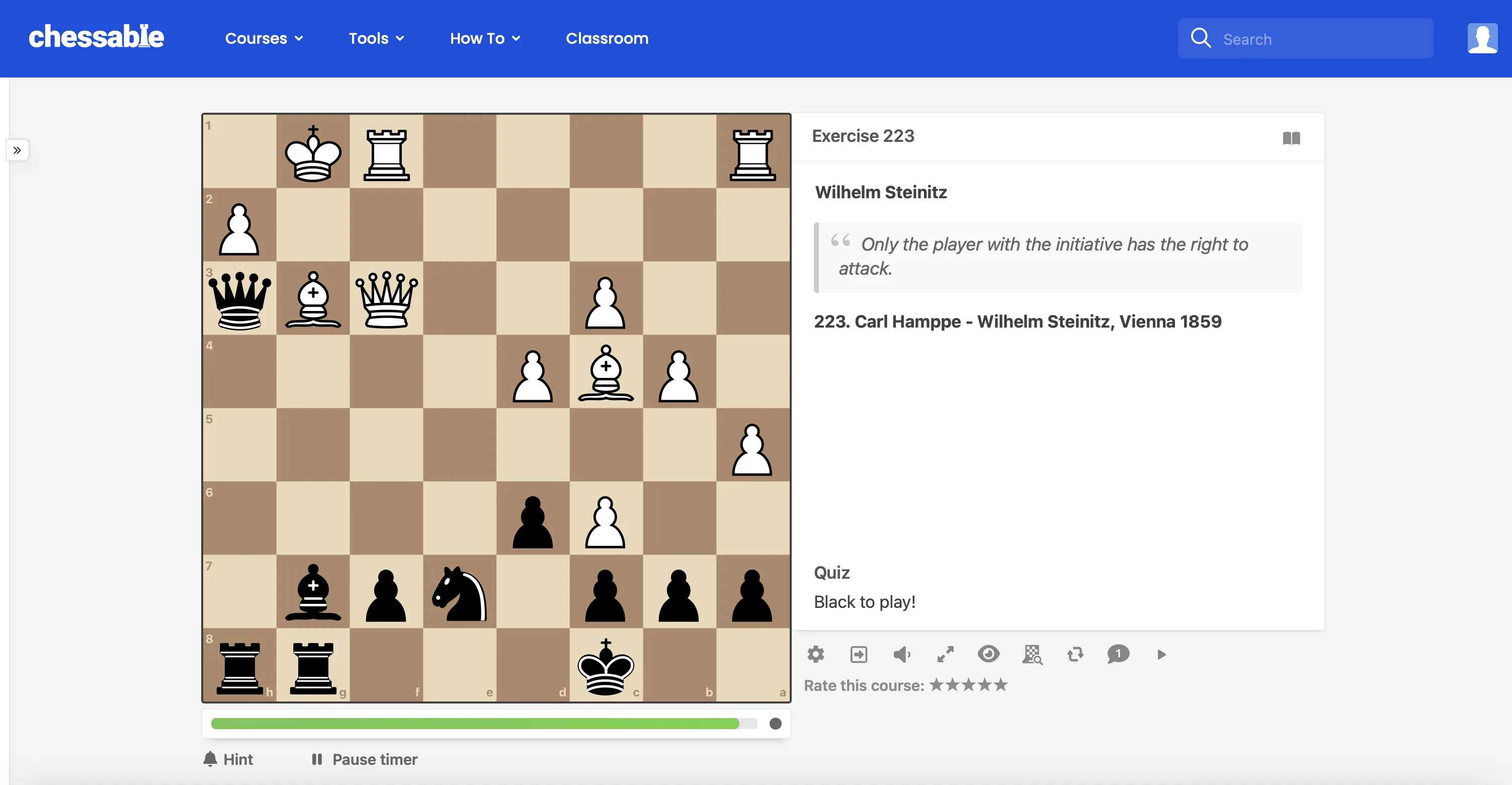Expand board to fullscreen with arrows icon
The width and height of the screenshot is (1512, 785).
pyautogui.click(x=945, y=654)
